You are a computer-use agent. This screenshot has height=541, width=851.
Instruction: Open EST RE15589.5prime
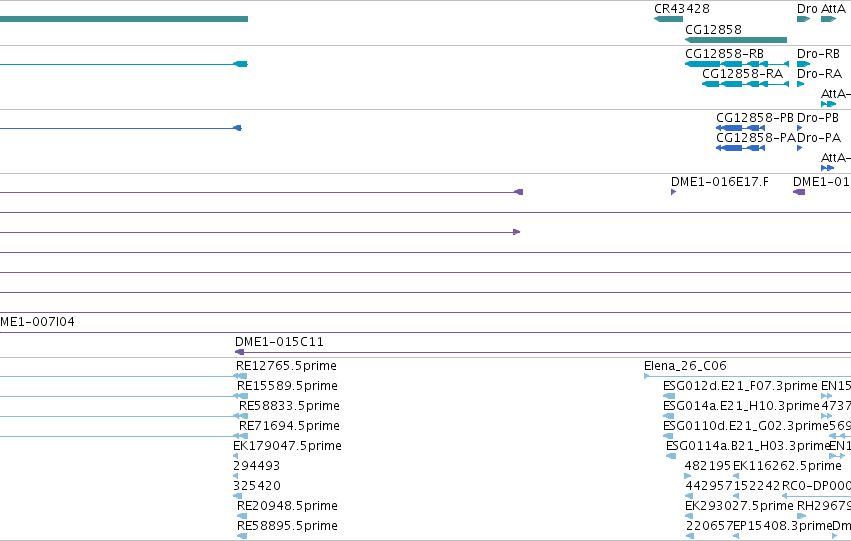pyautogui.click(x=287, y=386)
